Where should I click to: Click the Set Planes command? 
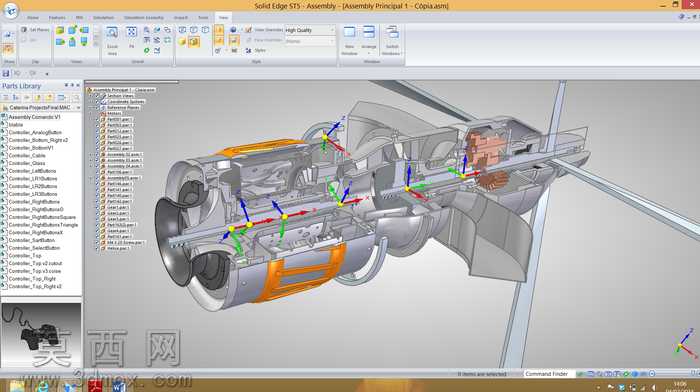[x=35, y=29]
